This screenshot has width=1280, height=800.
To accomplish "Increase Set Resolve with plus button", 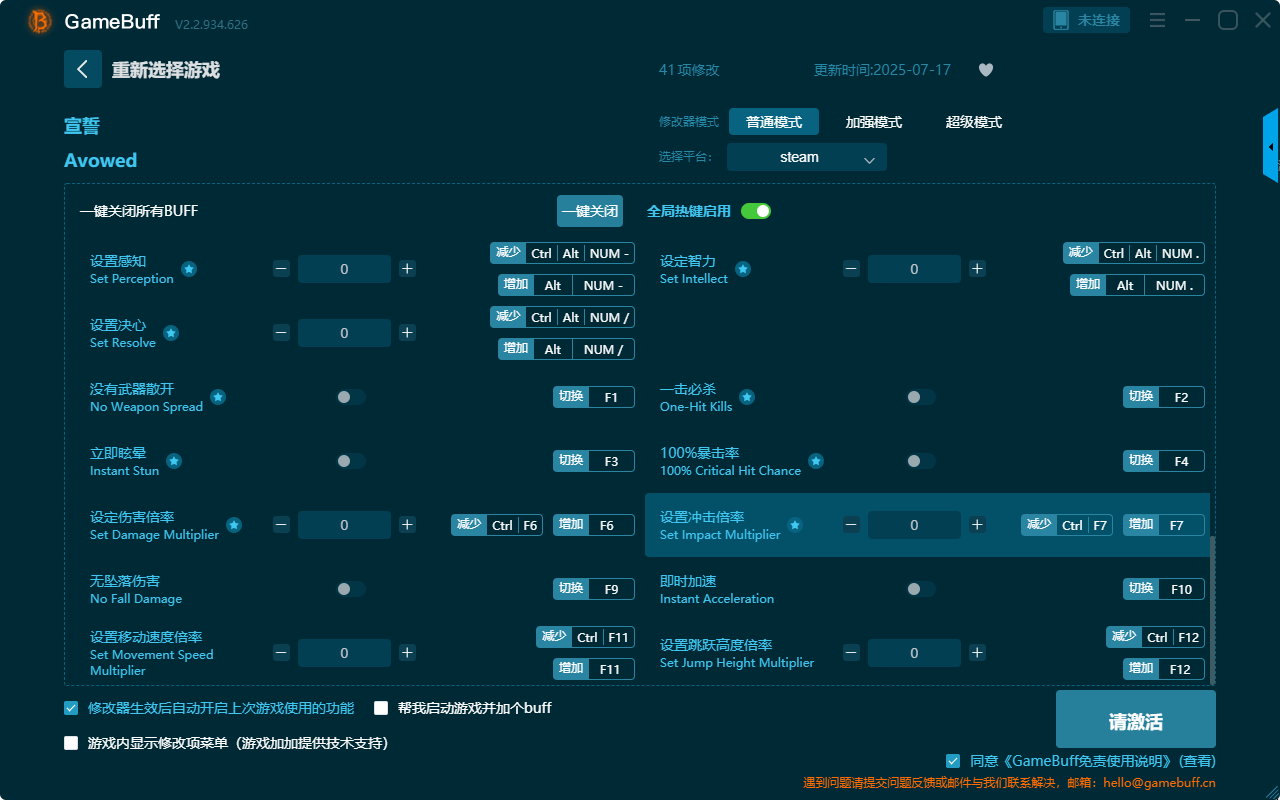I will (x=407, y=333).
